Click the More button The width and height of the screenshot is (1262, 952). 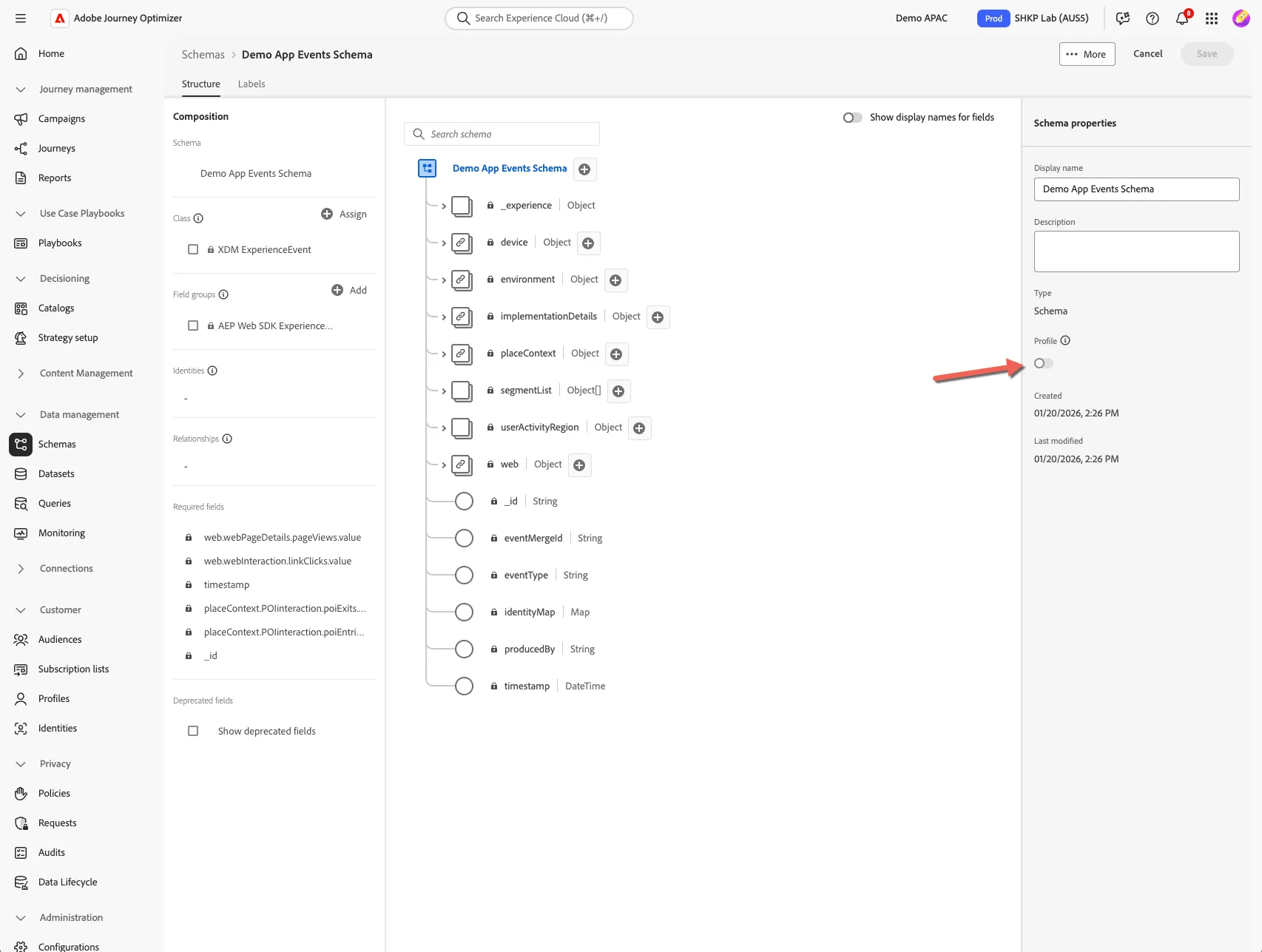tap(1087, 54)
